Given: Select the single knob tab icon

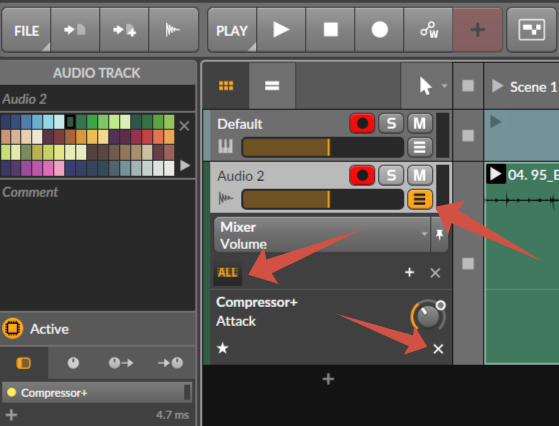Looking at the screenshot, I should (x=73, y=363).
